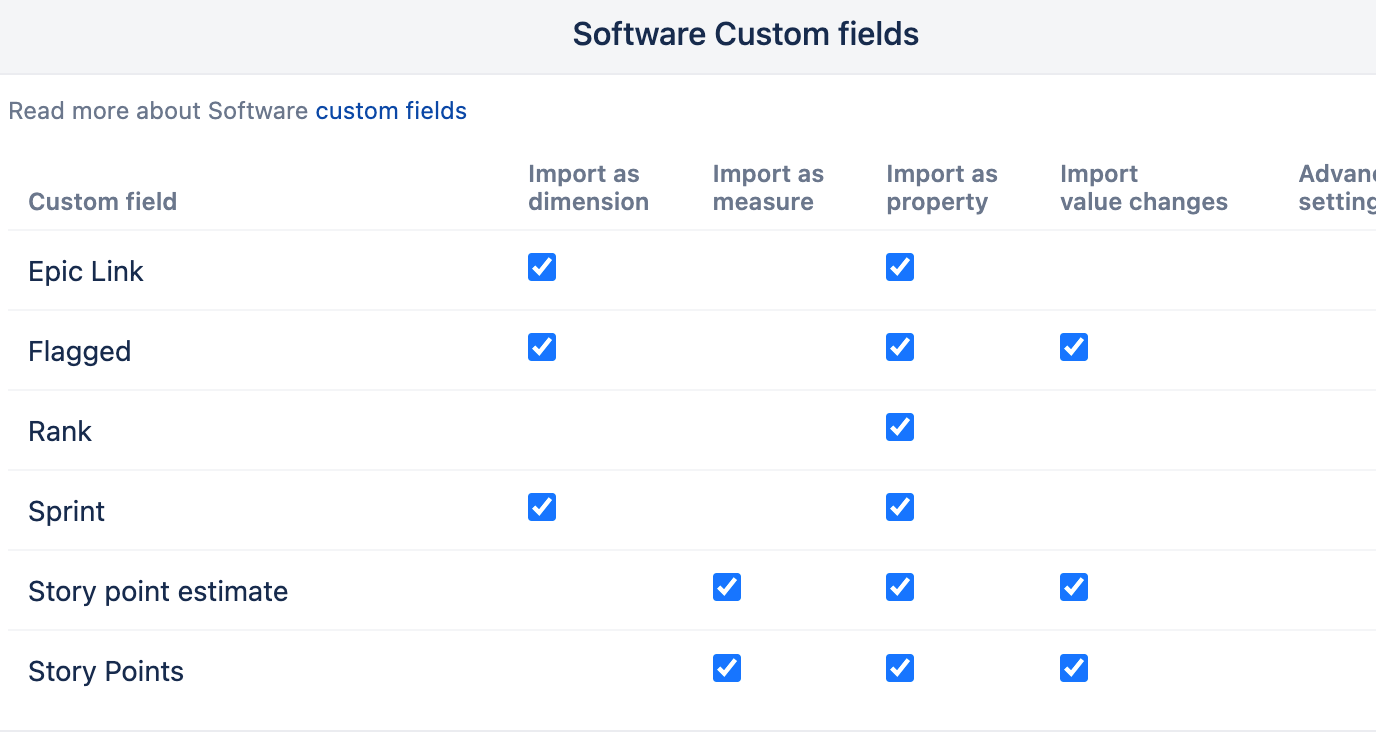Click the Import value changes column header
Image resolution: width=1376 pixels, height=733 pixels.
(1143, 188)
